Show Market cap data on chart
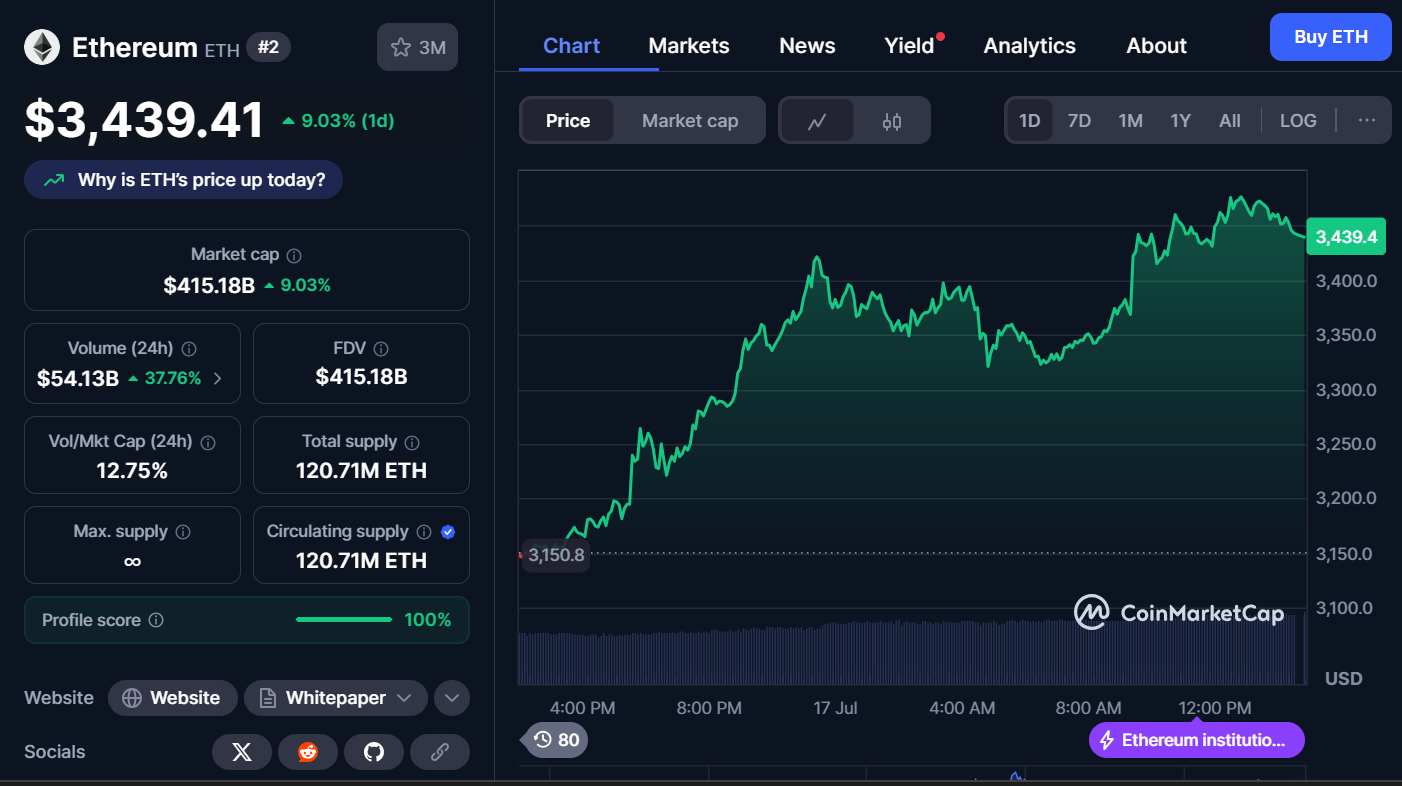Viewport: 1402px width, 786px height. [x=690, y=121]
